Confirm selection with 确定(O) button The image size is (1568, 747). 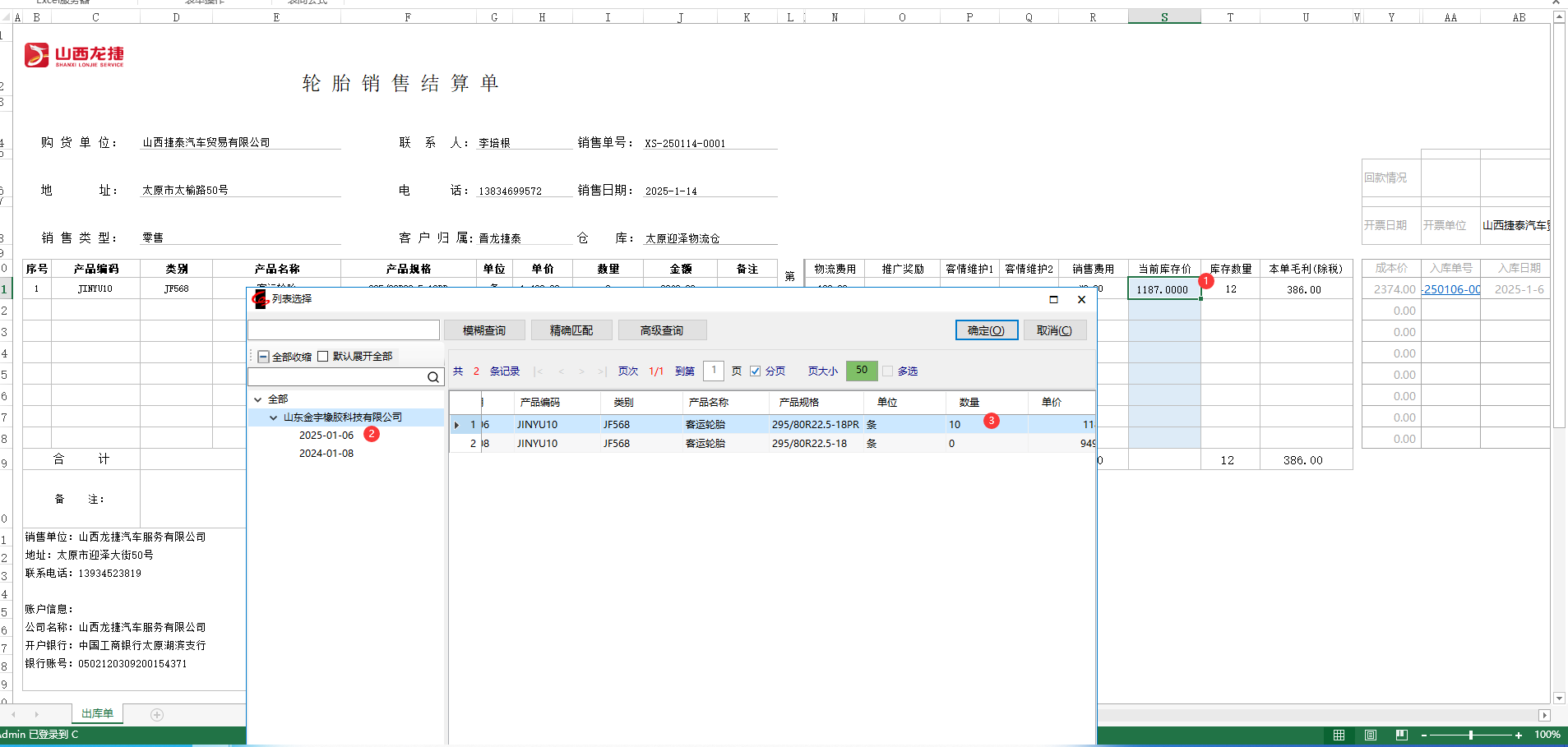(986, 330)
